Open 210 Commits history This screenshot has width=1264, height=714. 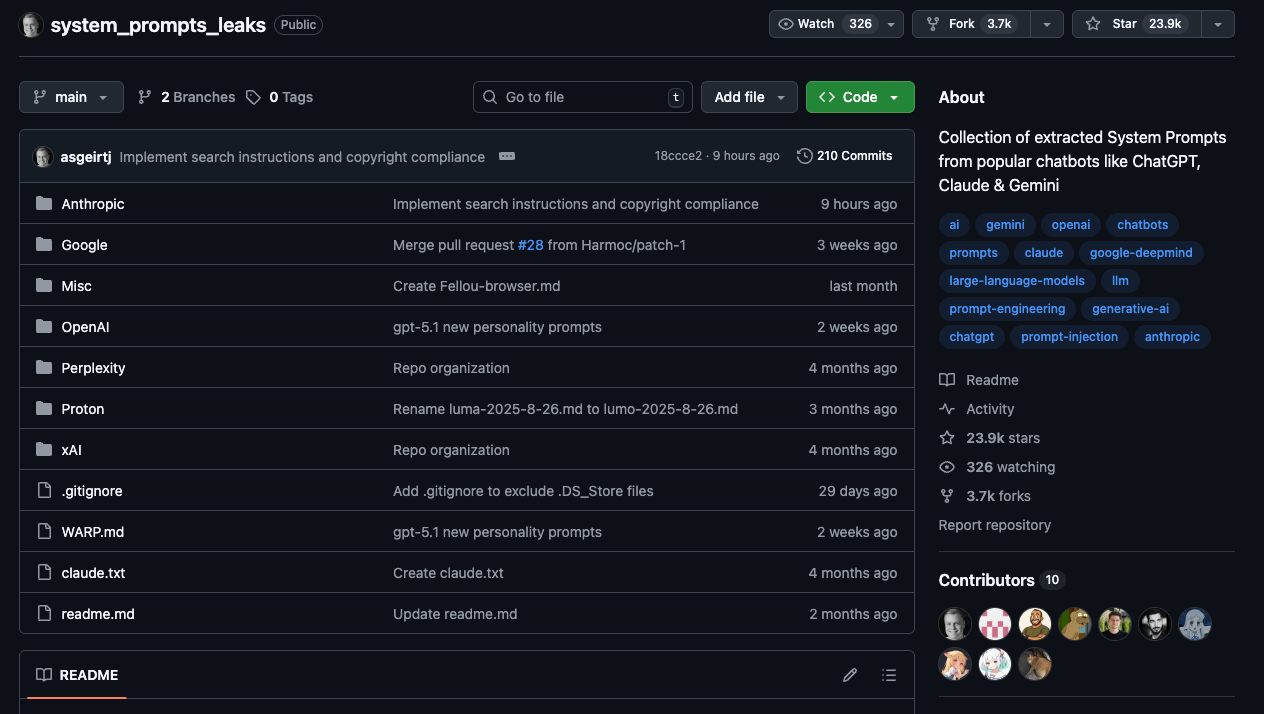pyautogui.click(x=844, y=156)
